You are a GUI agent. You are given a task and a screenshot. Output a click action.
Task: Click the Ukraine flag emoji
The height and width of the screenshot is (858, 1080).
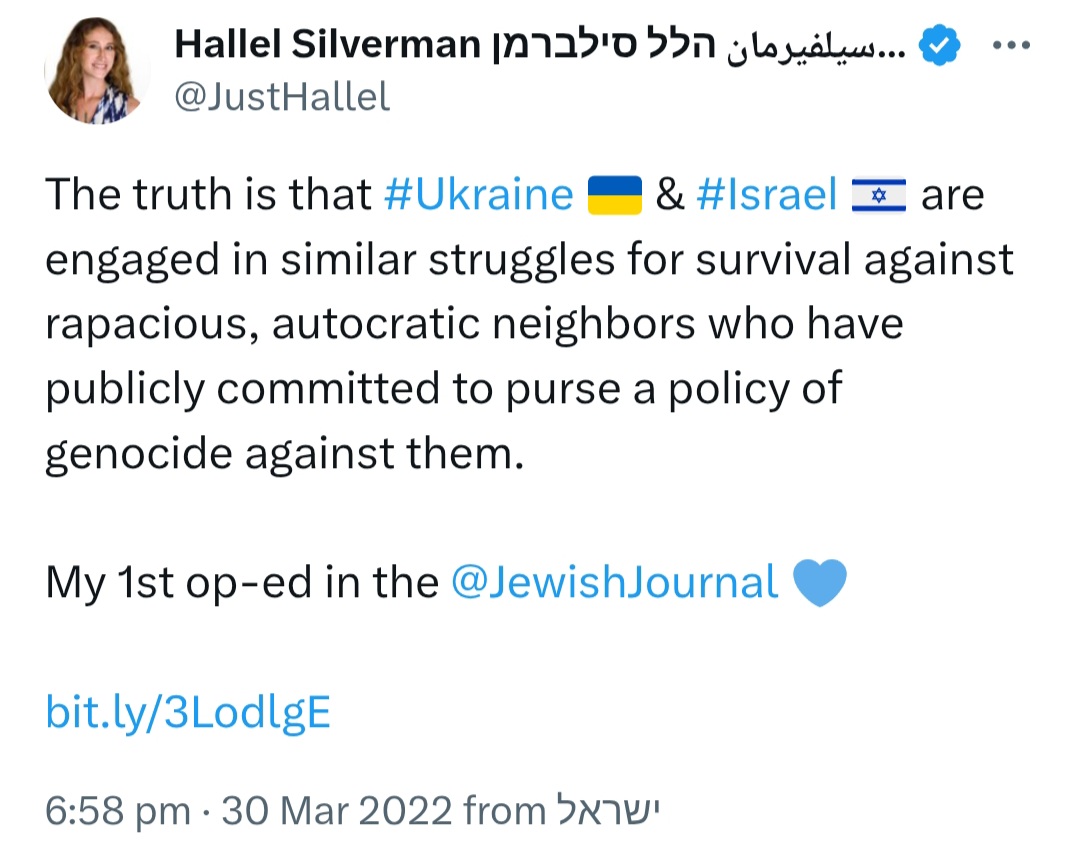[x=614, y=194]
